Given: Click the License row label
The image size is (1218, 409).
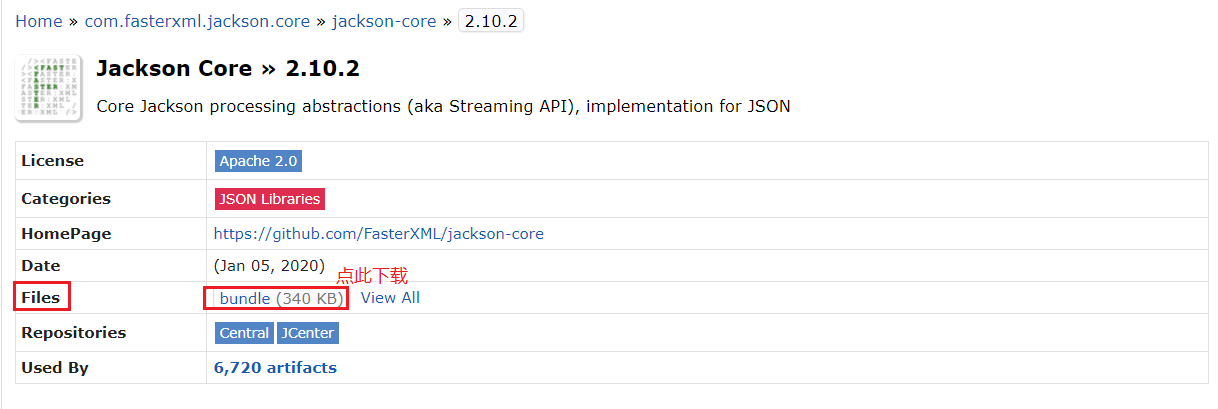Looking at the screenshot, I should pos(53,161).
